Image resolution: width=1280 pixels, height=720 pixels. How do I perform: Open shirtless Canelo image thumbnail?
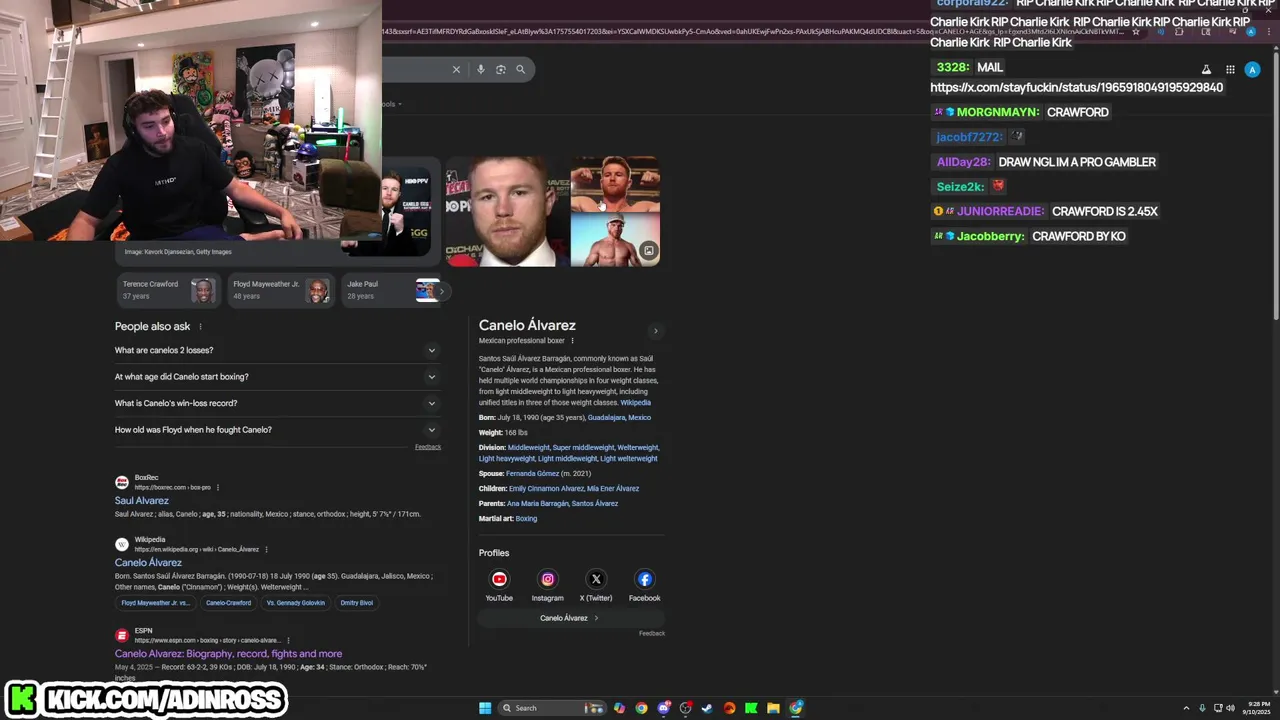(x=615, y=240)
